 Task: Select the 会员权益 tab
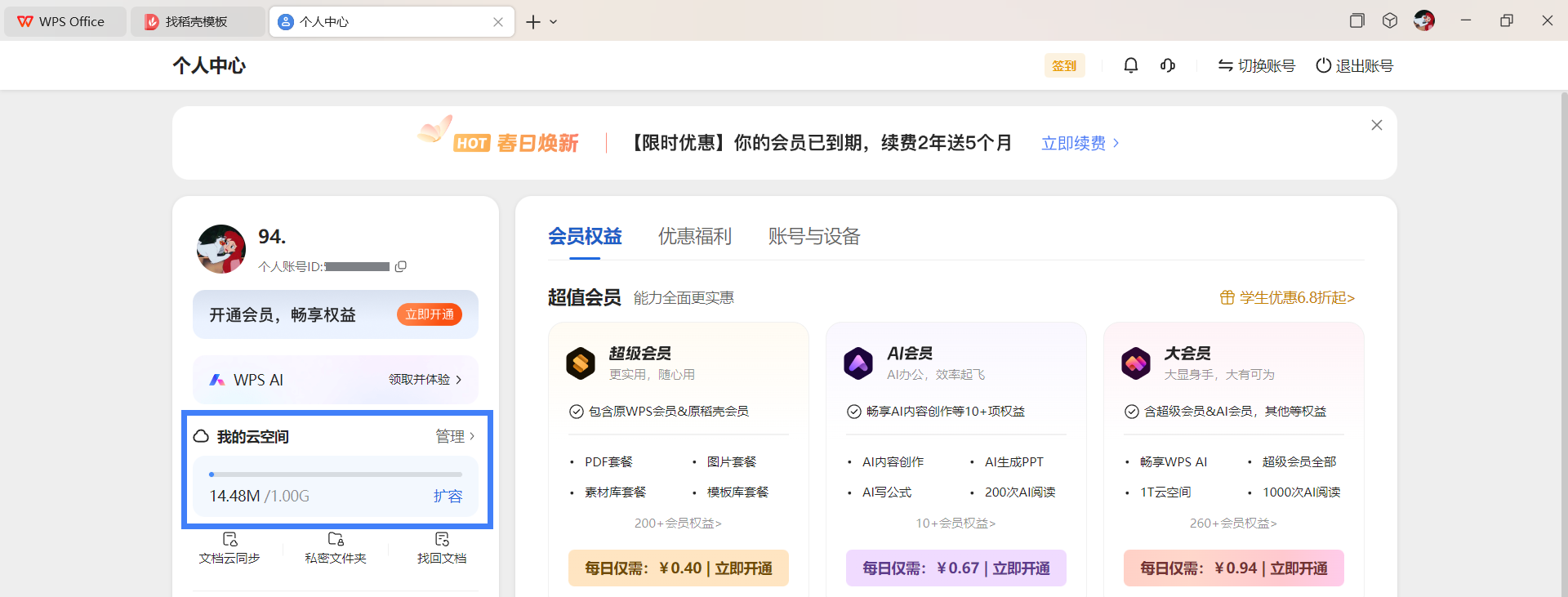(x=585, y=237)
